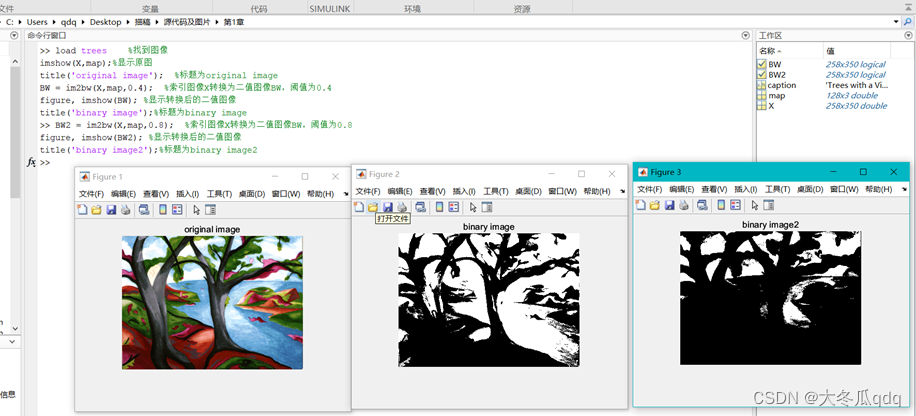
Task: Click Open File icon in Figure 1
Action: 96,210
